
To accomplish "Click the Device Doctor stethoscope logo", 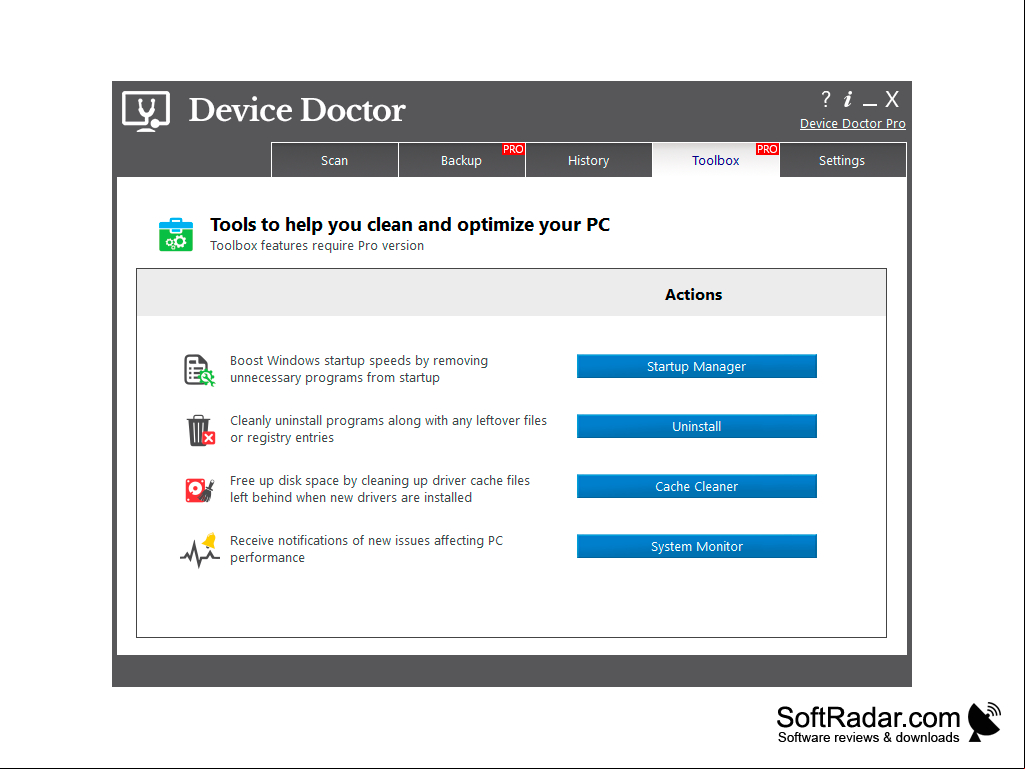I will [x=146, y=111].
